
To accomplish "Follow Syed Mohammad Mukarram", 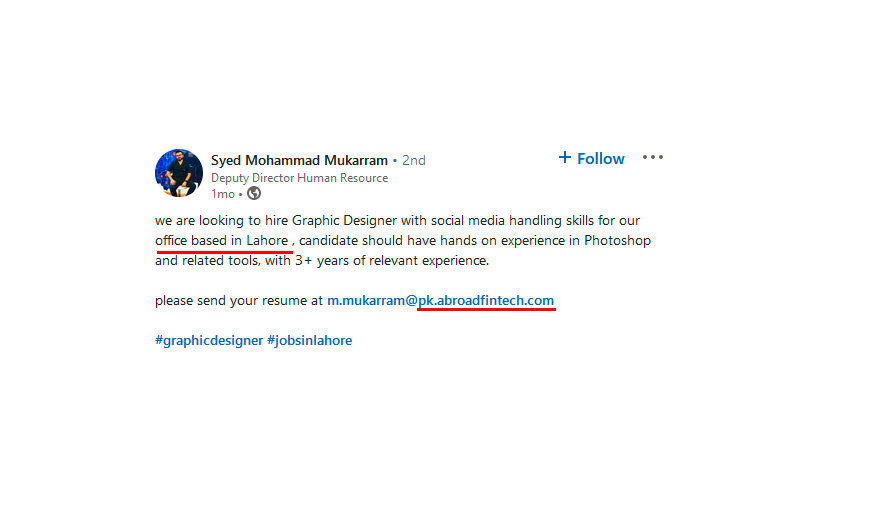I will (x=591, y=158).
